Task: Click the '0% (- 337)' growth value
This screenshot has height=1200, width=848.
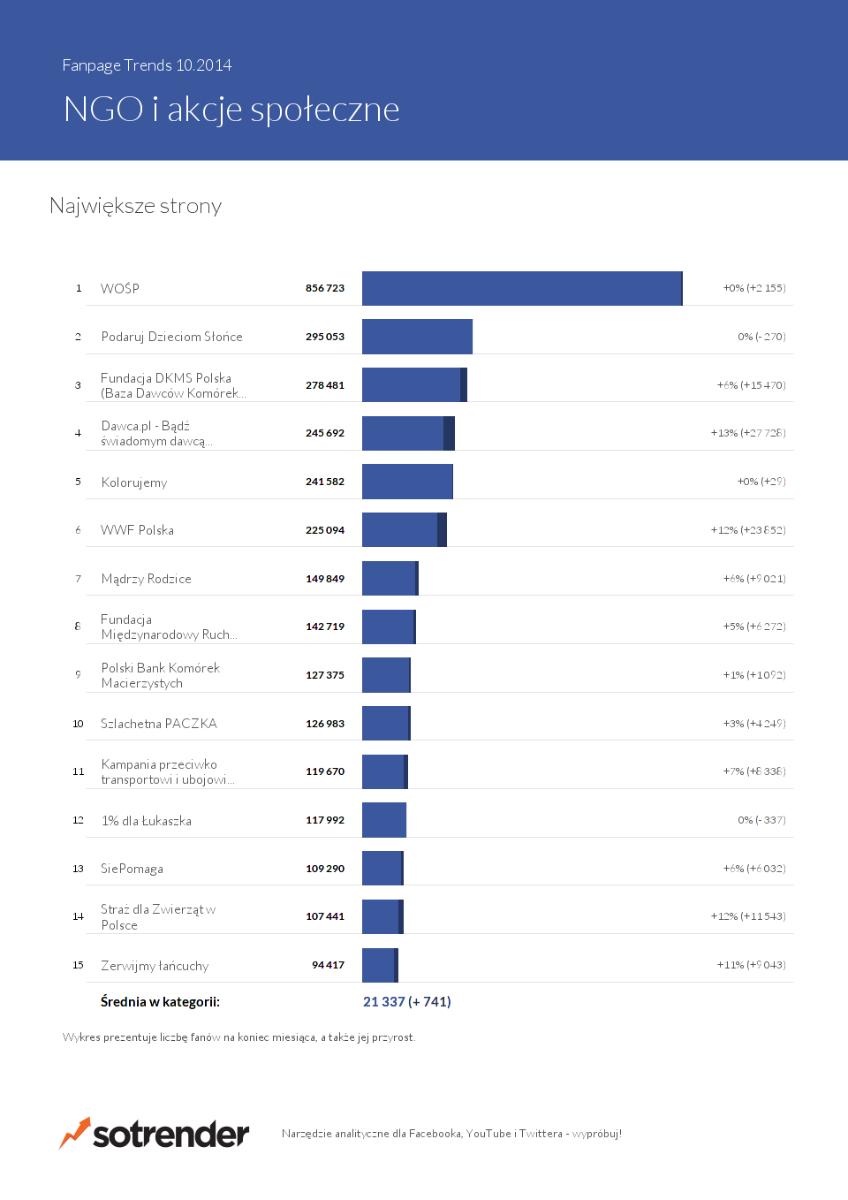Action: (x=762, y=821)
